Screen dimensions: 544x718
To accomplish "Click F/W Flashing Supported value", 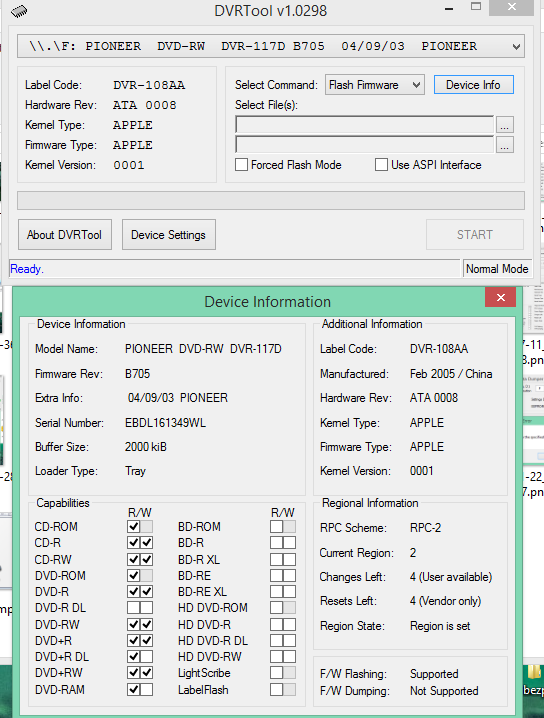I will click(434, 674).
